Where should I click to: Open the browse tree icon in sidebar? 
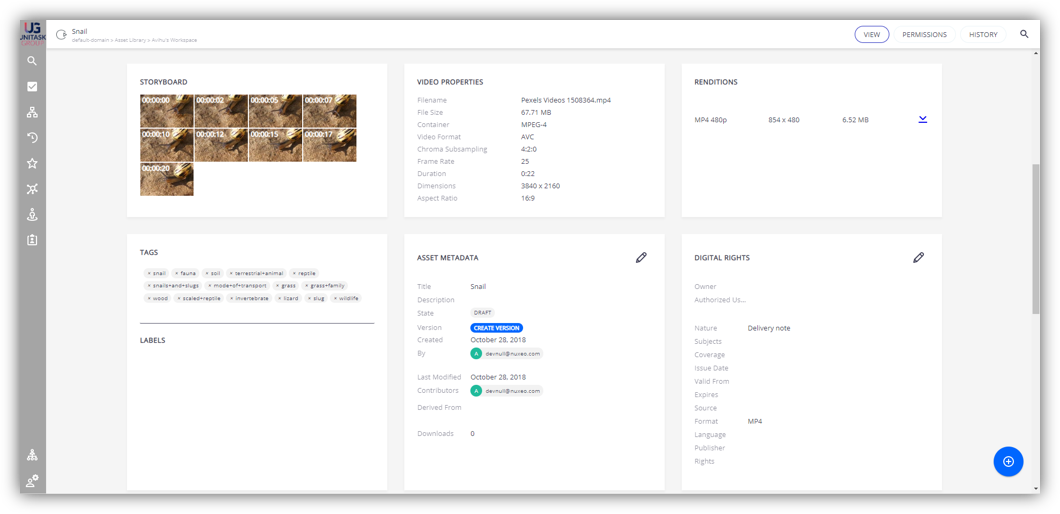(32, 112)
